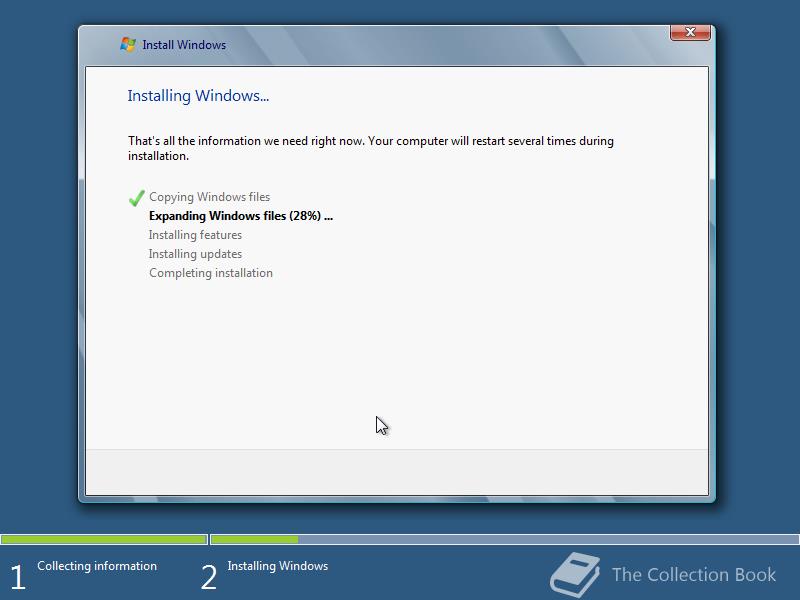Click the 'Collecting information' stage label
The width and height of the screenshot is (800, 600).
(x=97, y=566)
